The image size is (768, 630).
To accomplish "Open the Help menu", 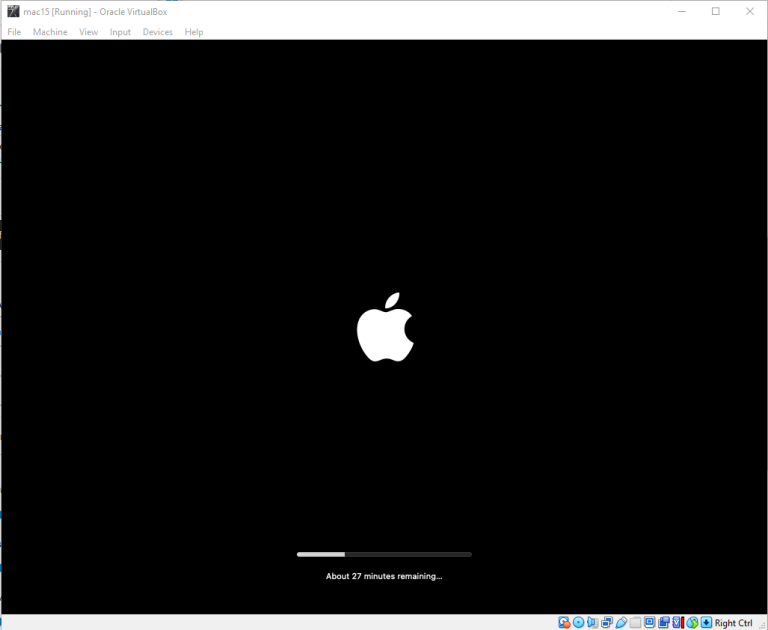I will tap(194, 32).
